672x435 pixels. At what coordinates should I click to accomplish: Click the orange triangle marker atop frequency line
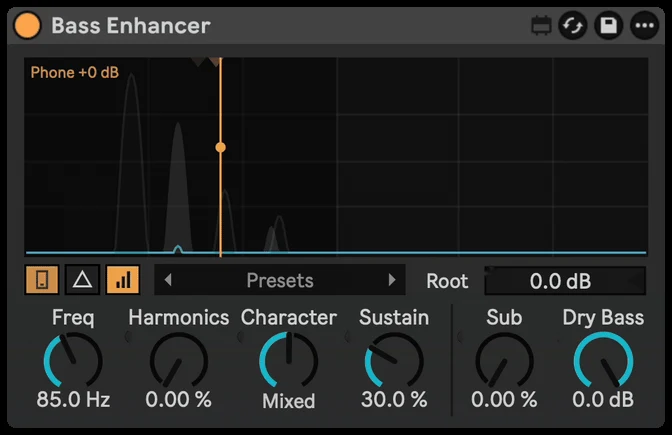(215, 62)
